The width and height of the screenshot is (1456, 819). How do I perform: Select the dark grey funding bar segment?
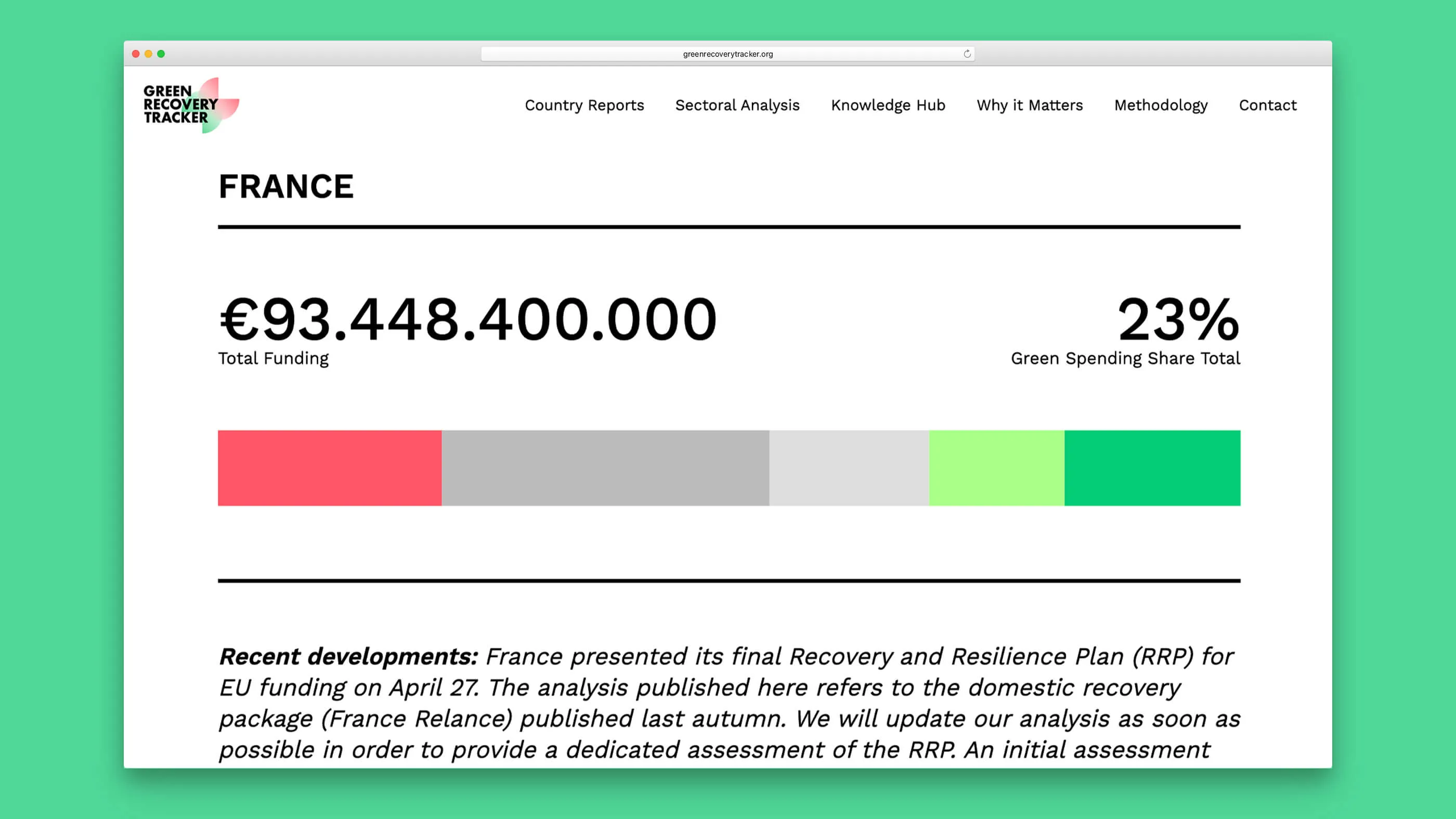(605, 468)
